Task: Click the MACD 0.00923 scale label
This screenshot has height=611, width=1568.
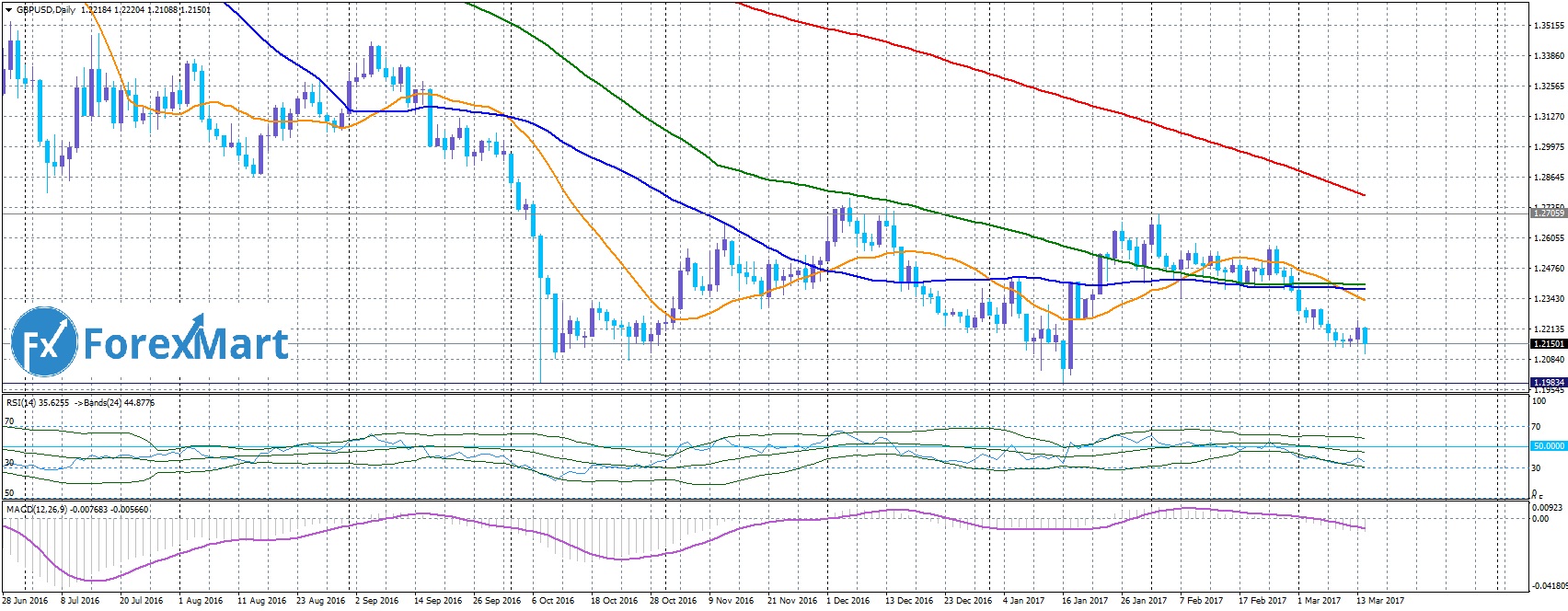Action: coord(1546,507)
